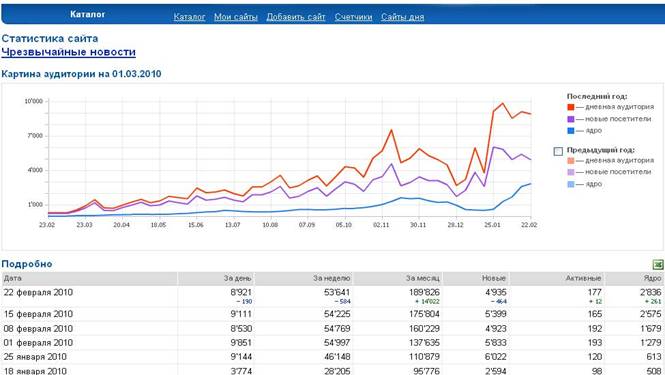Enable the Предыдущий год checkbox

click(x=558, y=151)
